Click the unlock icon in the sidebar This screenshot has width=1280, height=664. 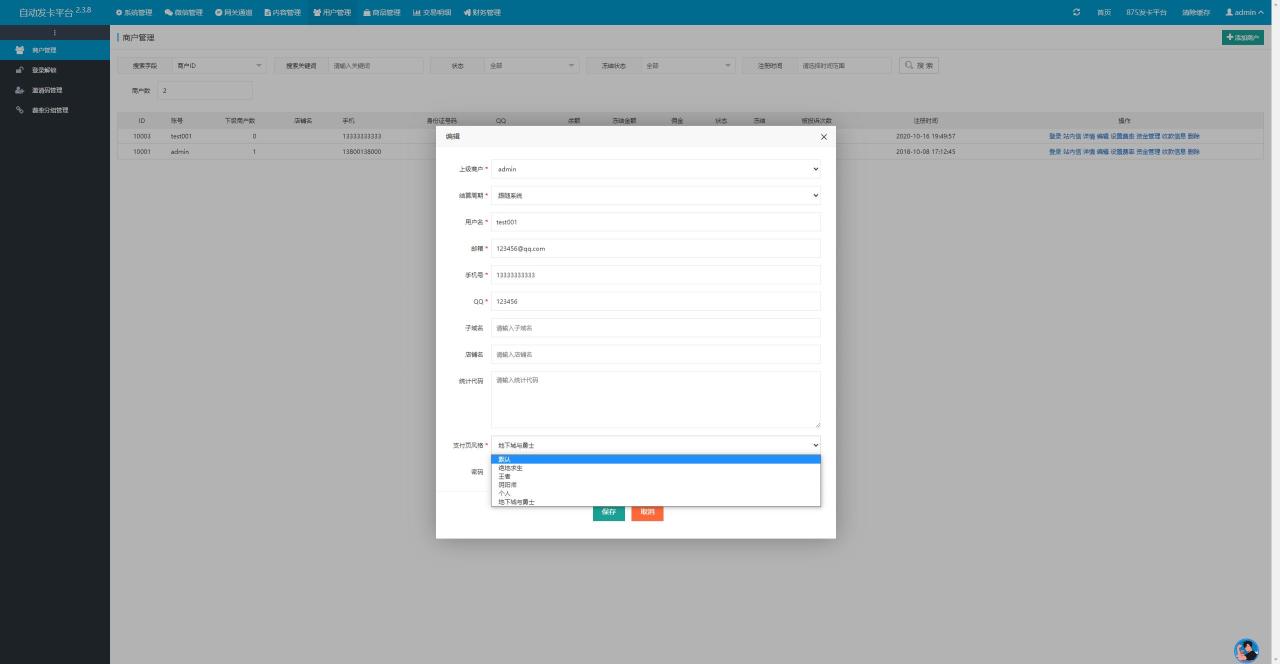20,70
